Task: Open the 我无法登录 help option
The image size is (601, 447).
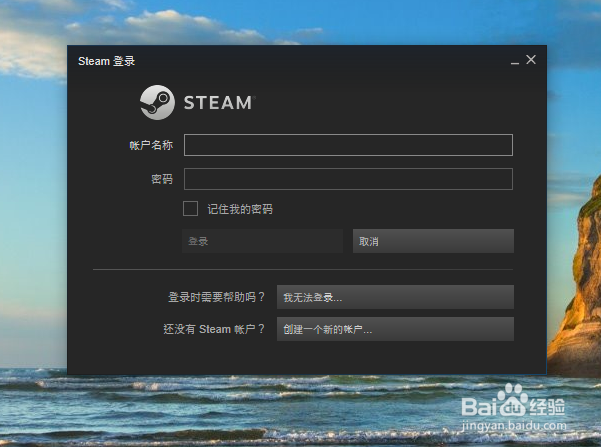Action: [x=395, y=297]
